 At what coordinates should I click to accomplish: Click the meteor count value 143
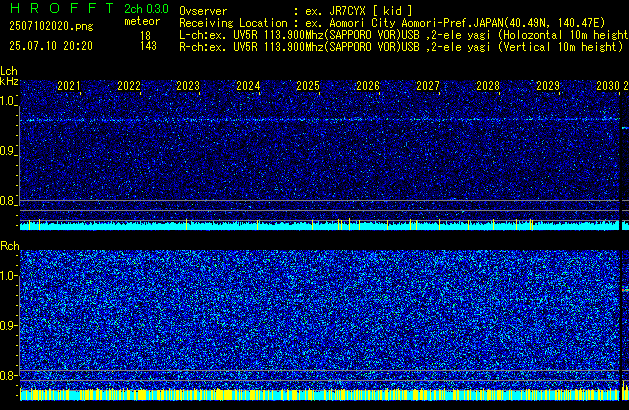148,46
